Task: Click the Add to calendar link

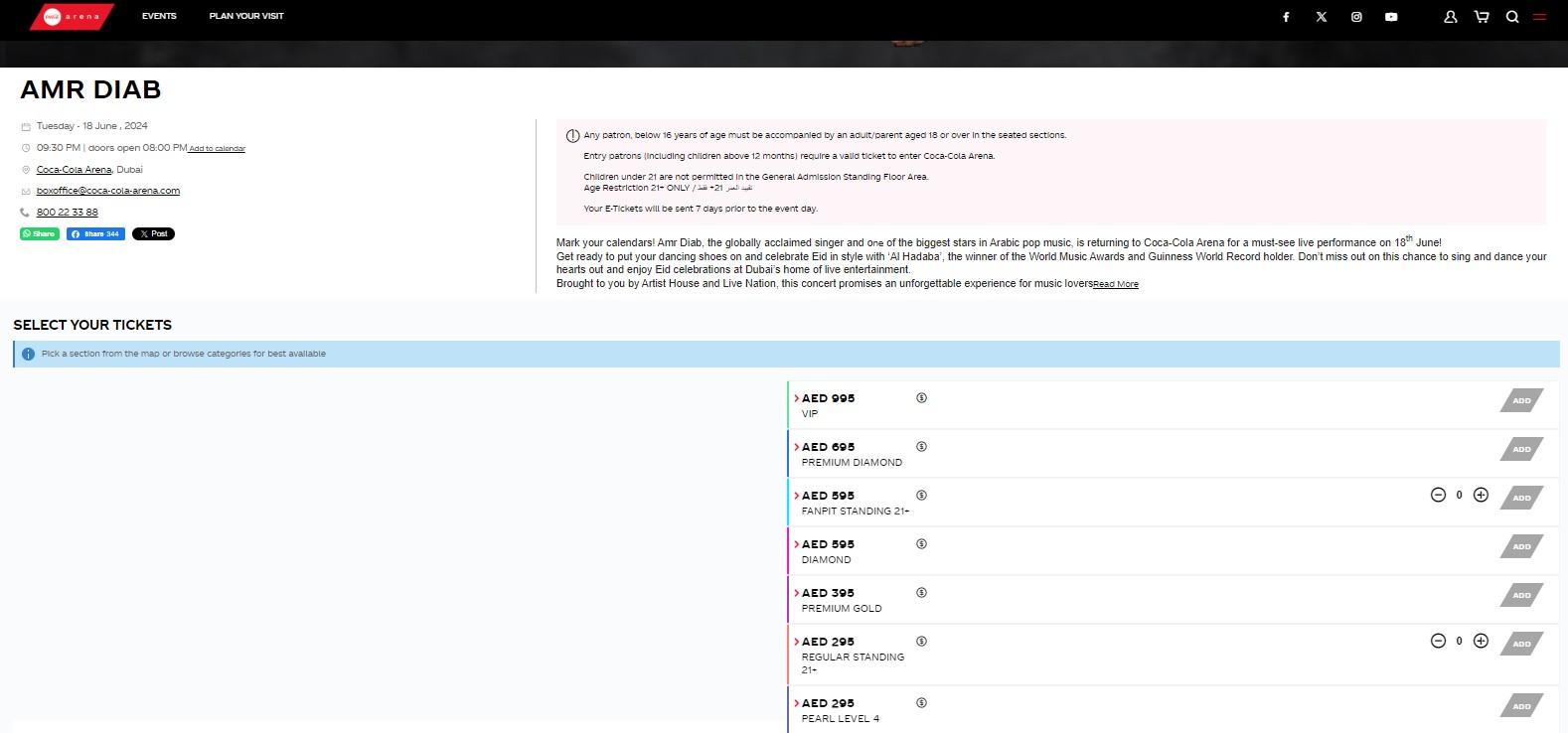Action: pyautogui.click(x=217, y=149)
